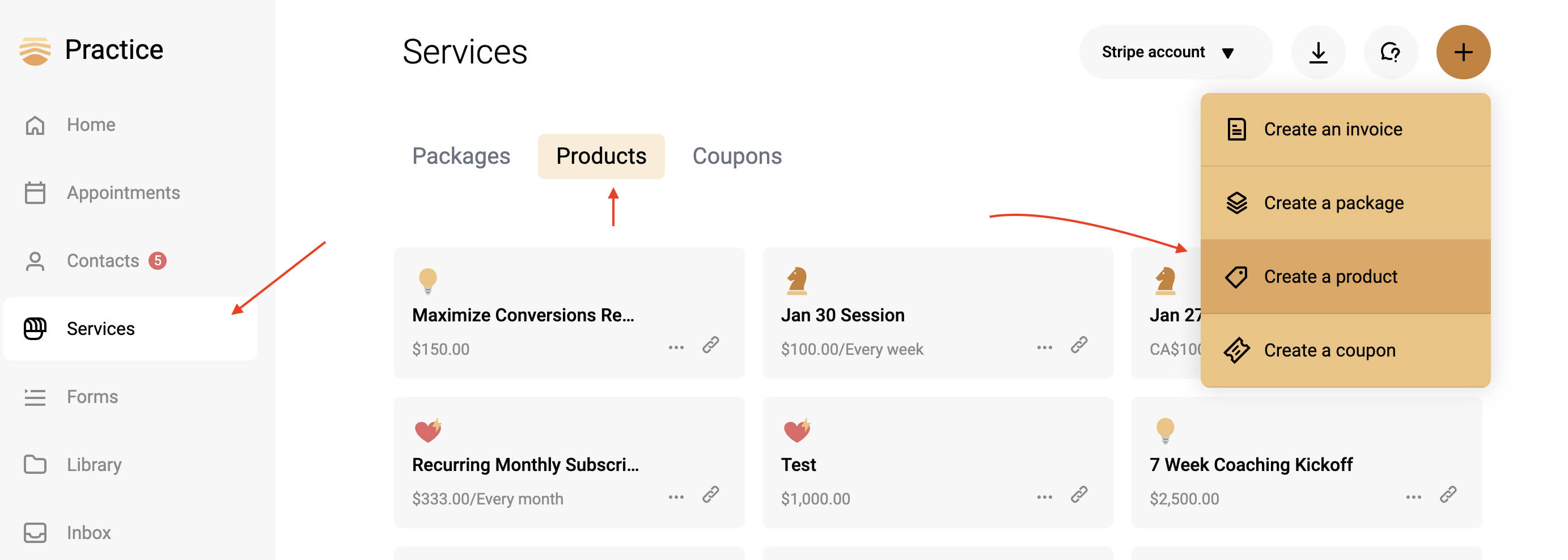Viewport: 1568px width, 560px height.
Task: Go to Forms in sidebar
Action: pos(92,397)
